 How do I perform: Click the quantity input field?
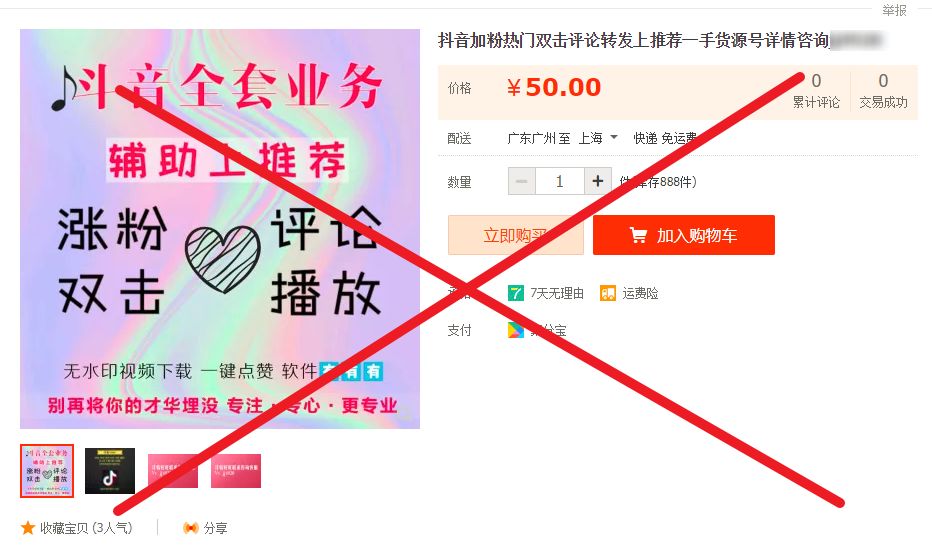pos(559,181)
